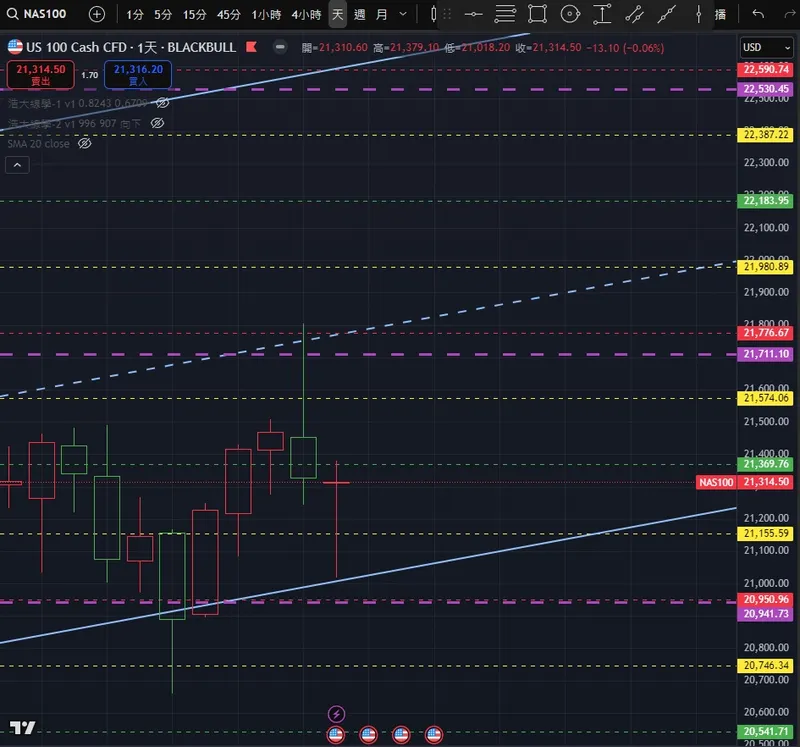This screenshot has width=800, height=747.
Task: Select the parallel lines drawing tool
Action: (505, 14)
